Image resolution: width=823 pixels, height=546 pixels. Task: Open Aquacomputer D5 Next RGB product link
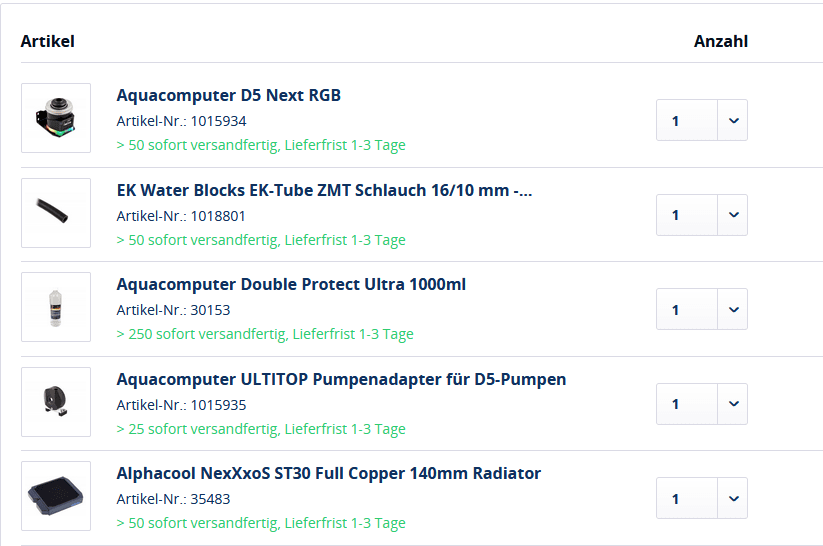pos(229,95)
